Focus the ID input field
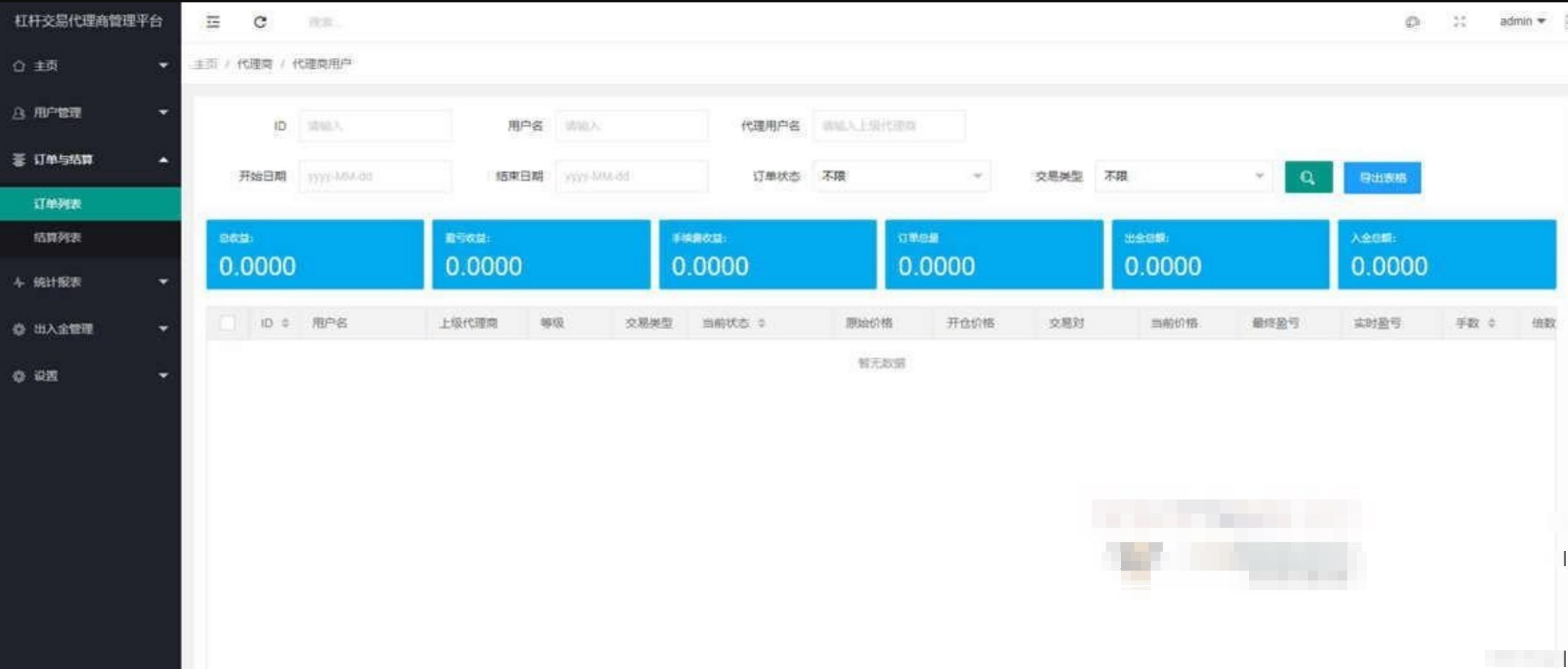 [375, 126]
